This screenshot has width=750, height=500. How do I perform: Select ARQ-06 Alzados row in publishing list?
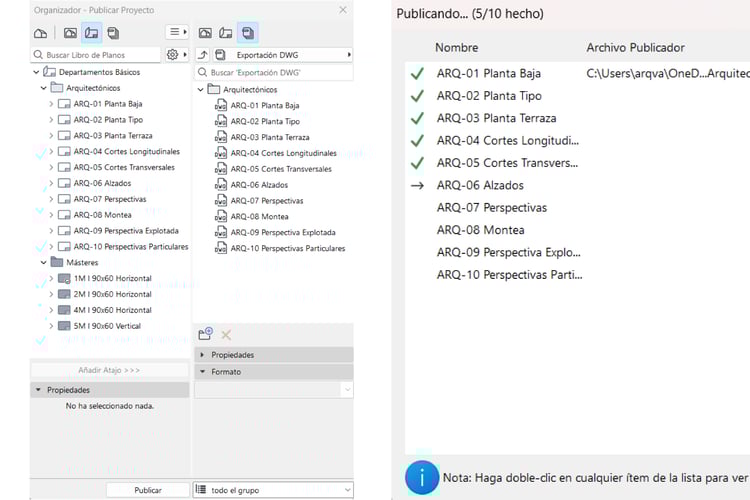577,185
